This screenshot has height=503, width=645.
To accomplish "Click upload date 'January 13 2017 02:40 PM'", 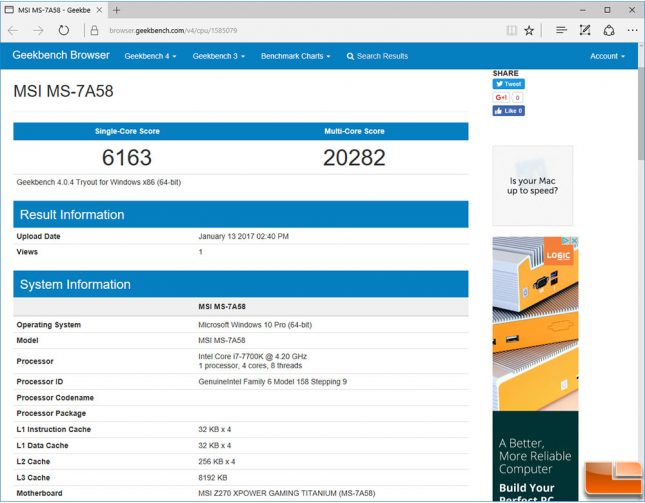I will click(244, 236).
